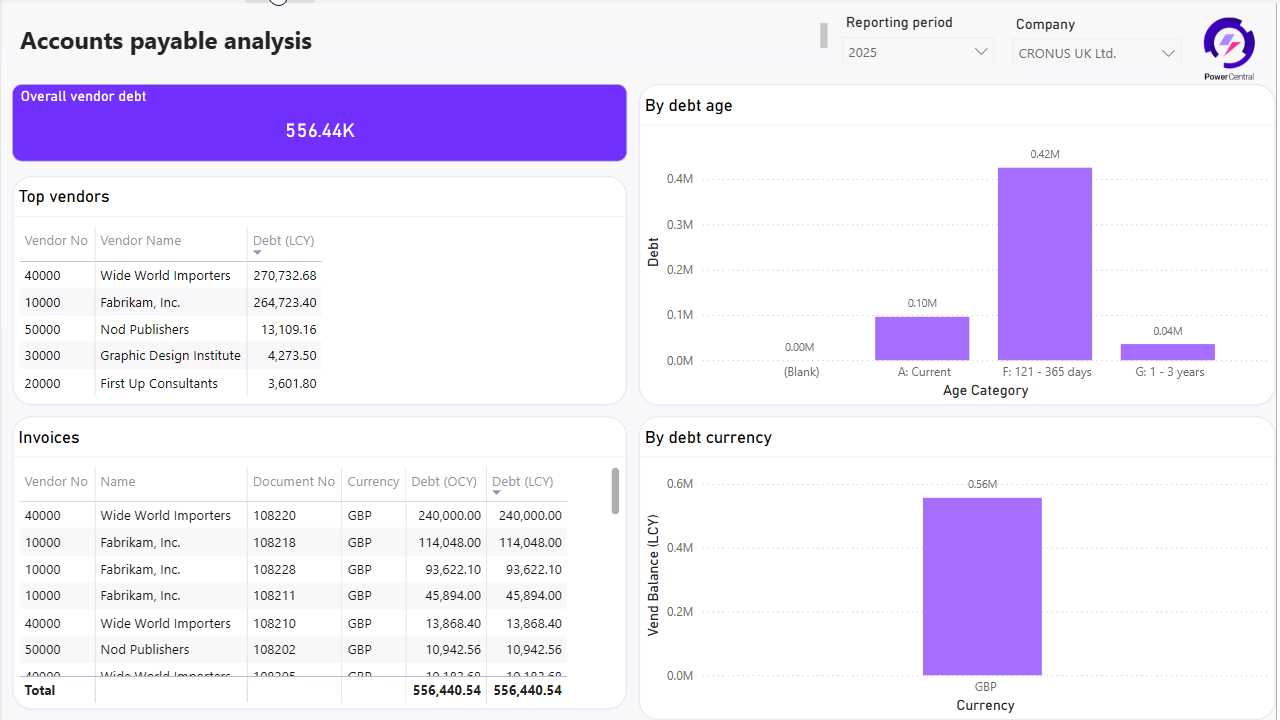This screenshot has width=1280, height=720.
Task: Select invoice document 108211
Action: pyautogui.click(x=274, y=595)
